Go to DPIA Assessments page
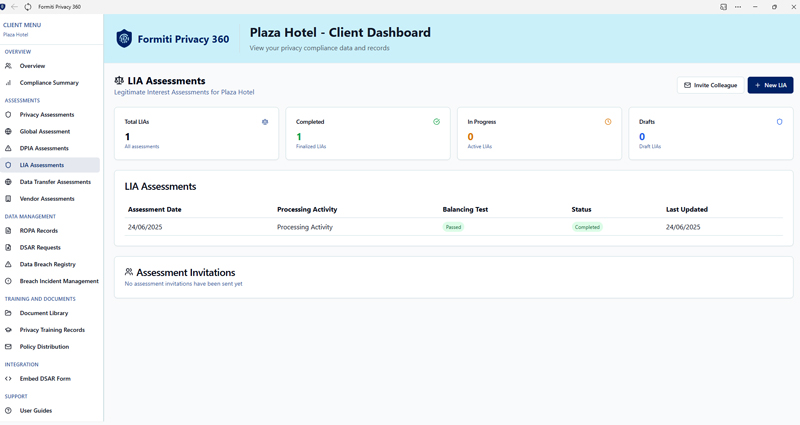800x425 pixels. pos(44,148)
